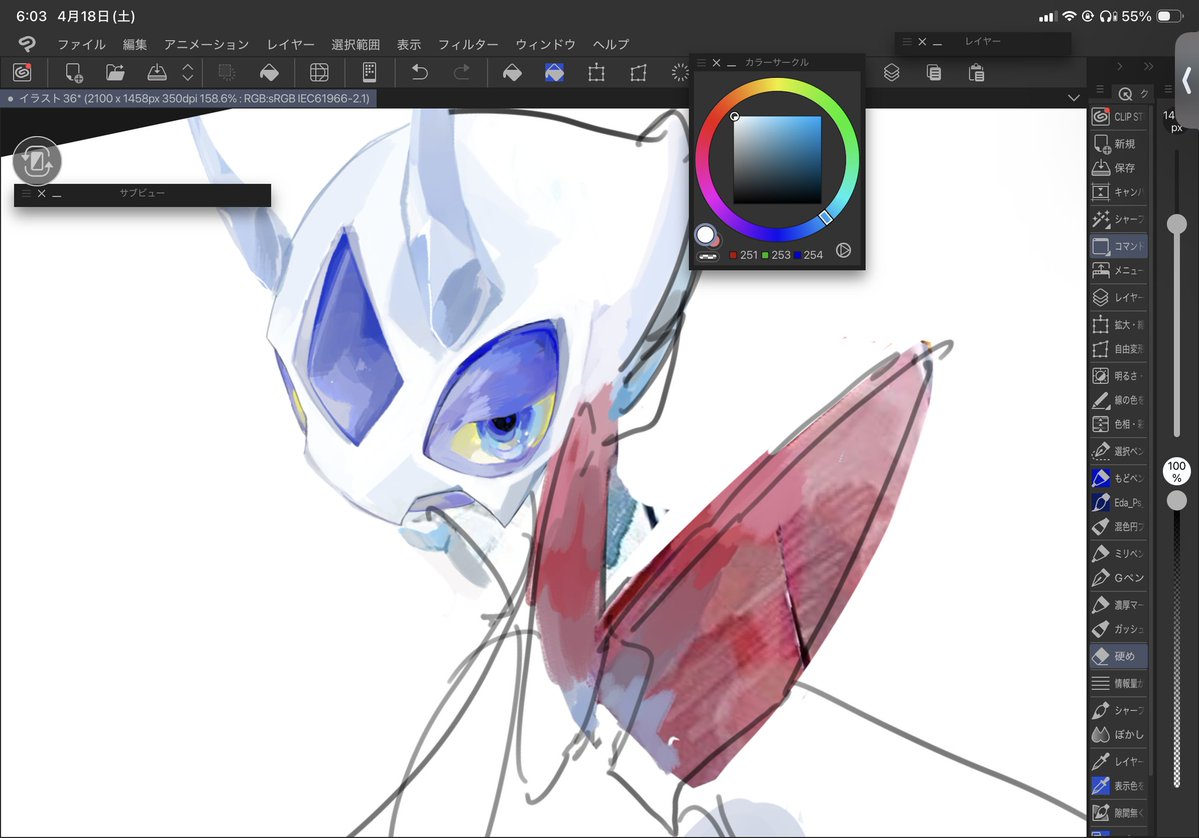Viewport: 1199px width, 838px height.
Task: Click the clear selection dotted-square icon
Action: (226, 73)
